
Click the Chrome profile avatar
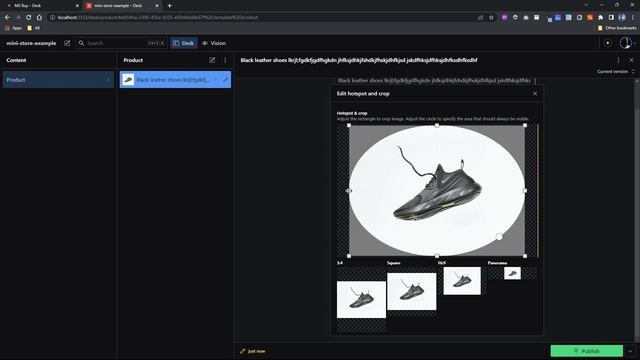tap(622, 18)
